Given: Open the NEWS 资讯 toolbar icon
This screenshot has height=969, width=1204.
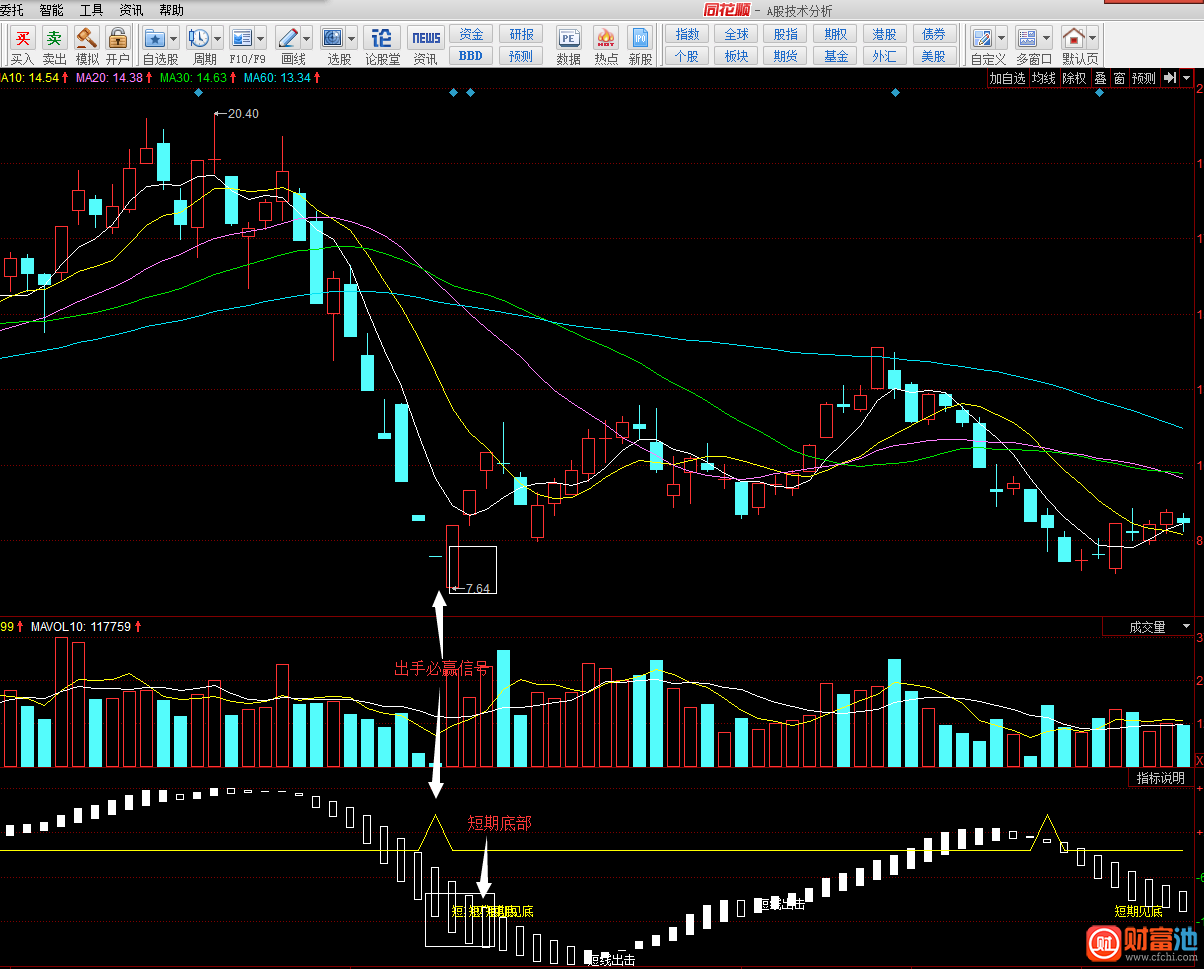Looking at the screenshot, I should (426, 38).
